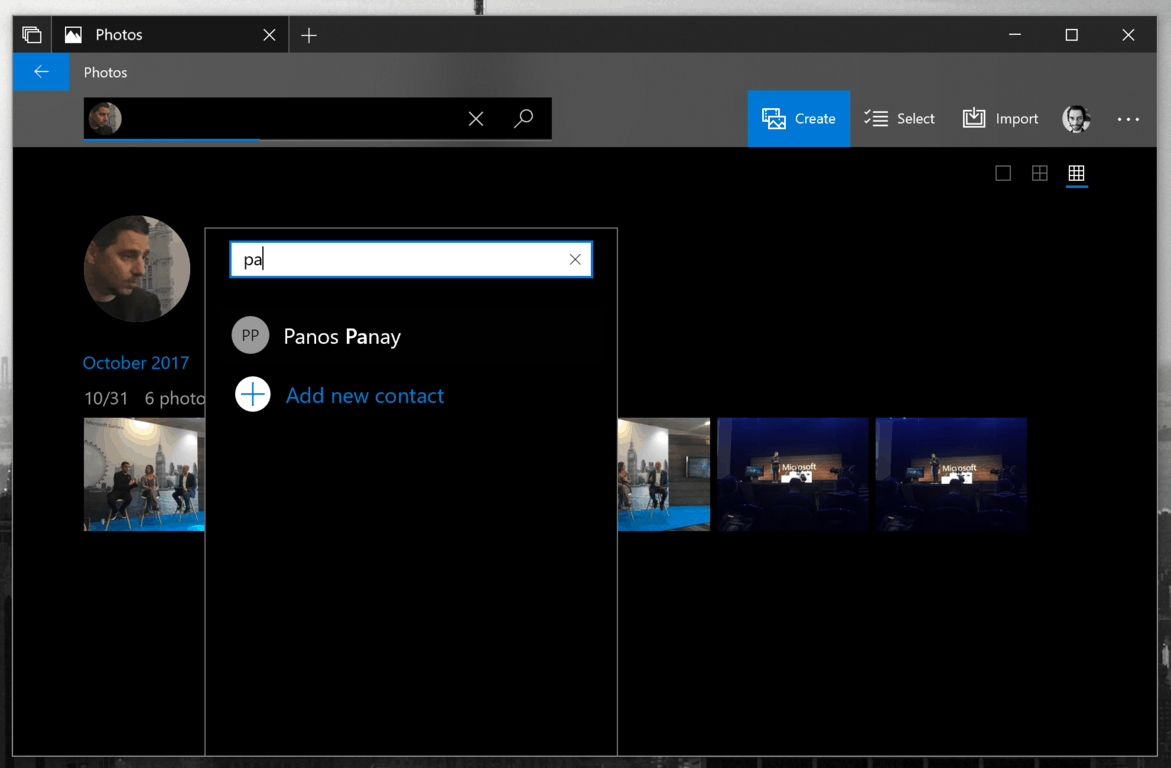Click the Photos breadcrumb title
Viewport: 1171px width, 768px height.
105,72
